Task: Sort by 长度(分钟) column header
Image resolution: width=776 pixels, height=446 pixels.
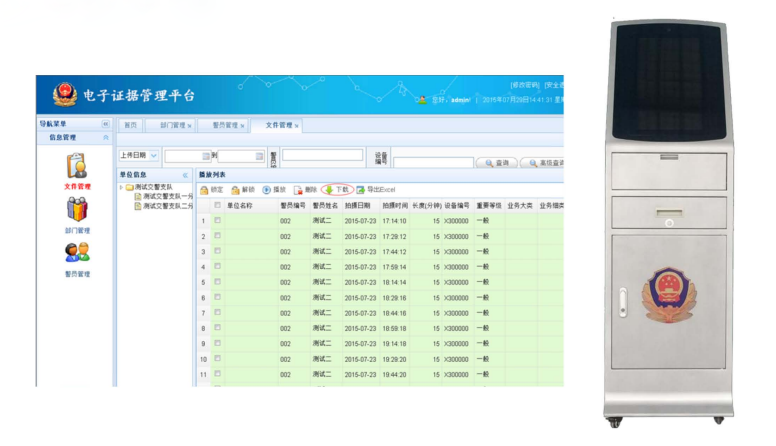Action: pyautogui.click(x=427, y=205)
